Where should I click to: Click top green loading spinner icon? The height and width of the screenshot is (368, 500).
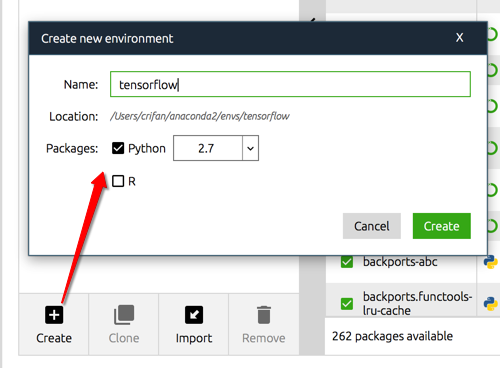click(493, 34)
